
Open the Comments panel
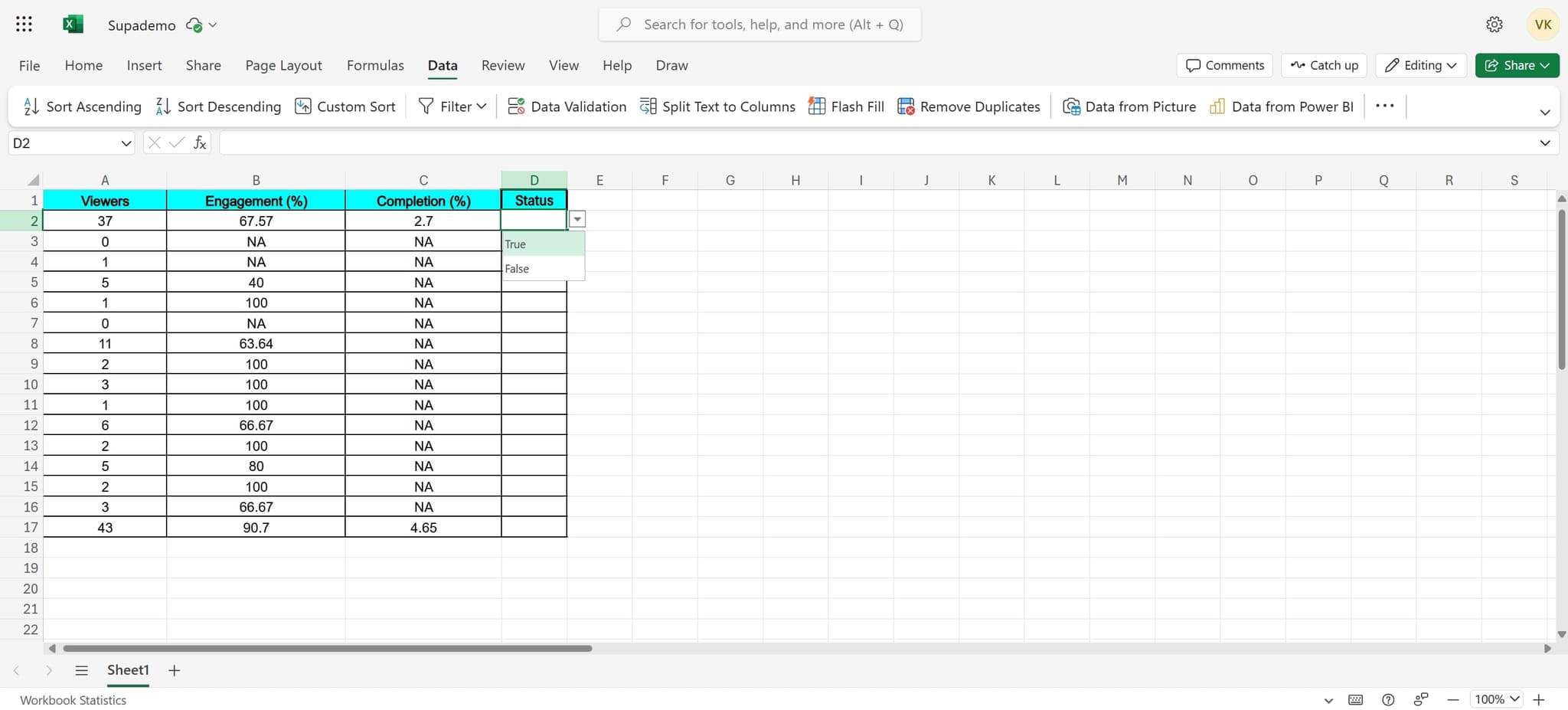(x=1223, y=65)
